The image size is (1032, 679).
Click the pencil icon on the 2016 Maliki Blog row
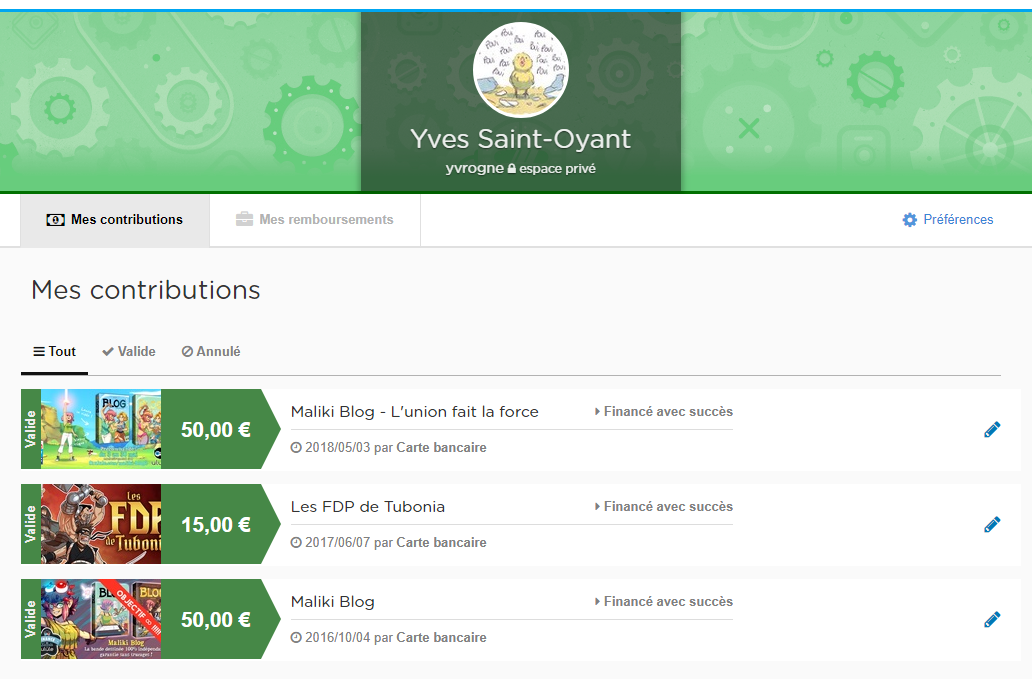[992, 620]
